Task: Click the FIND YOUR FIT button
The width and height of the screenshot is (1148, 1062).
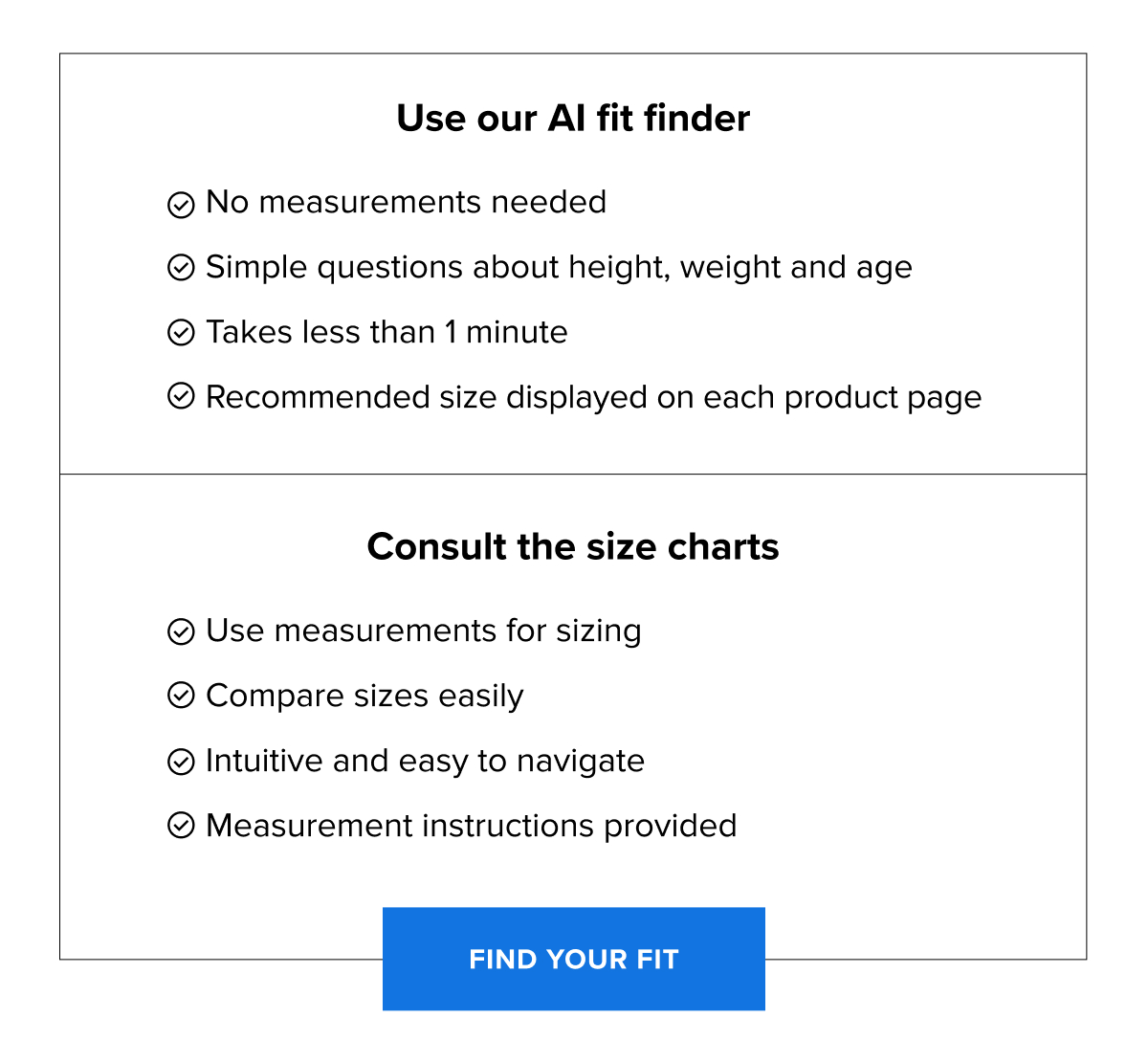Action: pos(573,959)
